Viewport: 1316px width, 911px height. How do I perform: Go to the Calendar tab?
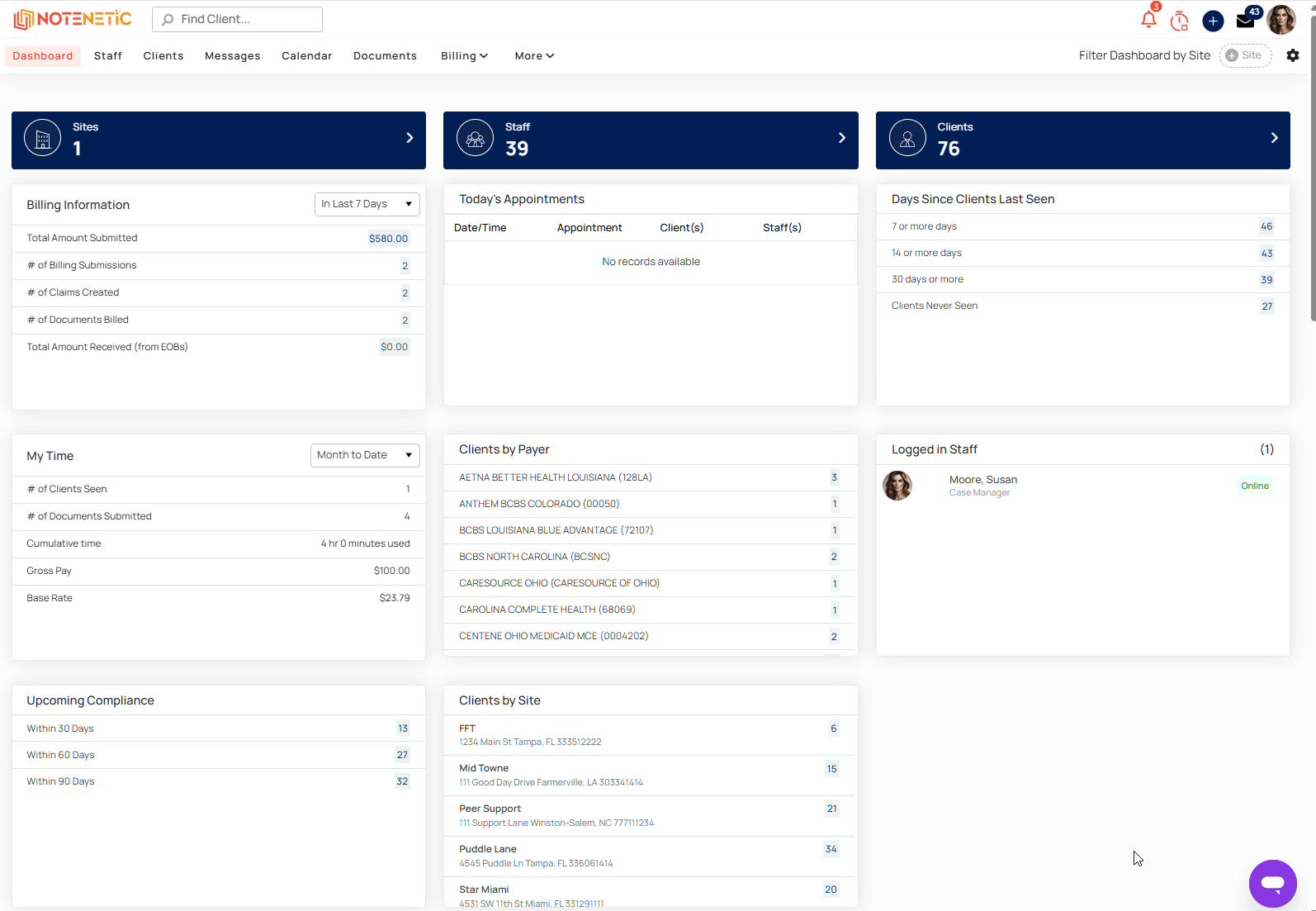pyautogui.click(x=307, y=56)
